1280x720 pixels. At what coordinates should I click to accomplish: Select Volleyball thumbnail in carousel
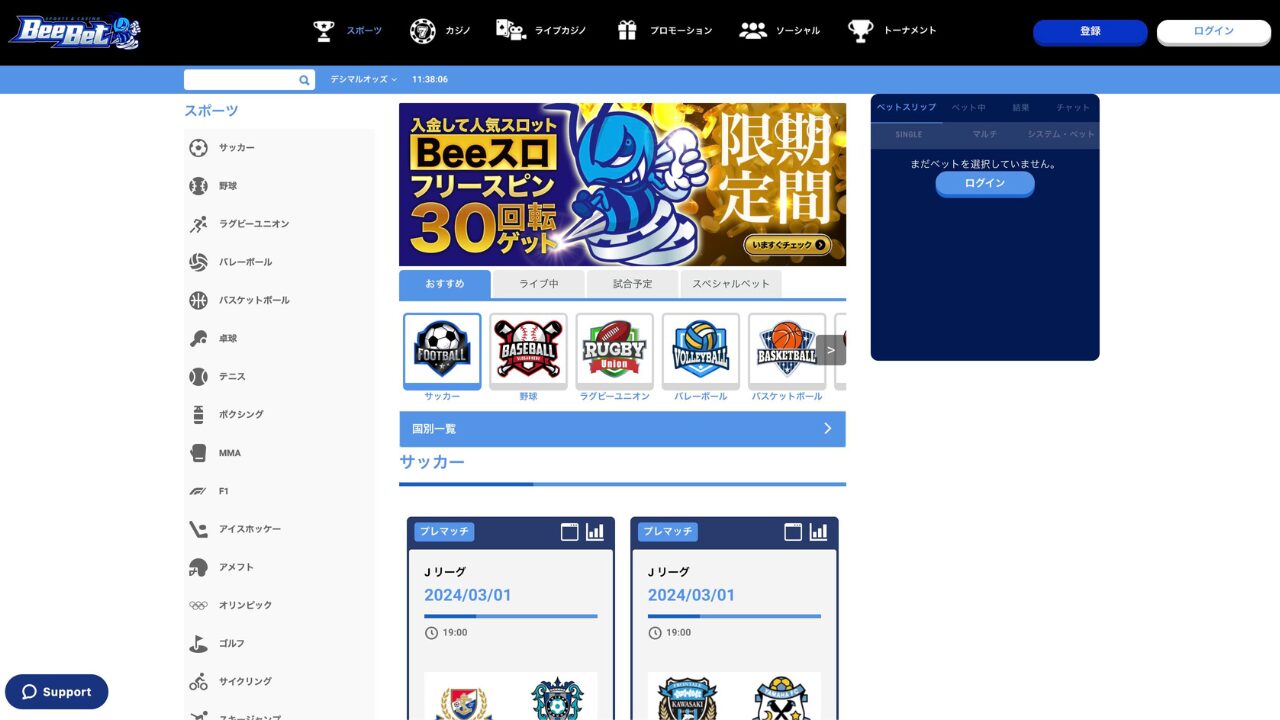[701, 351]
